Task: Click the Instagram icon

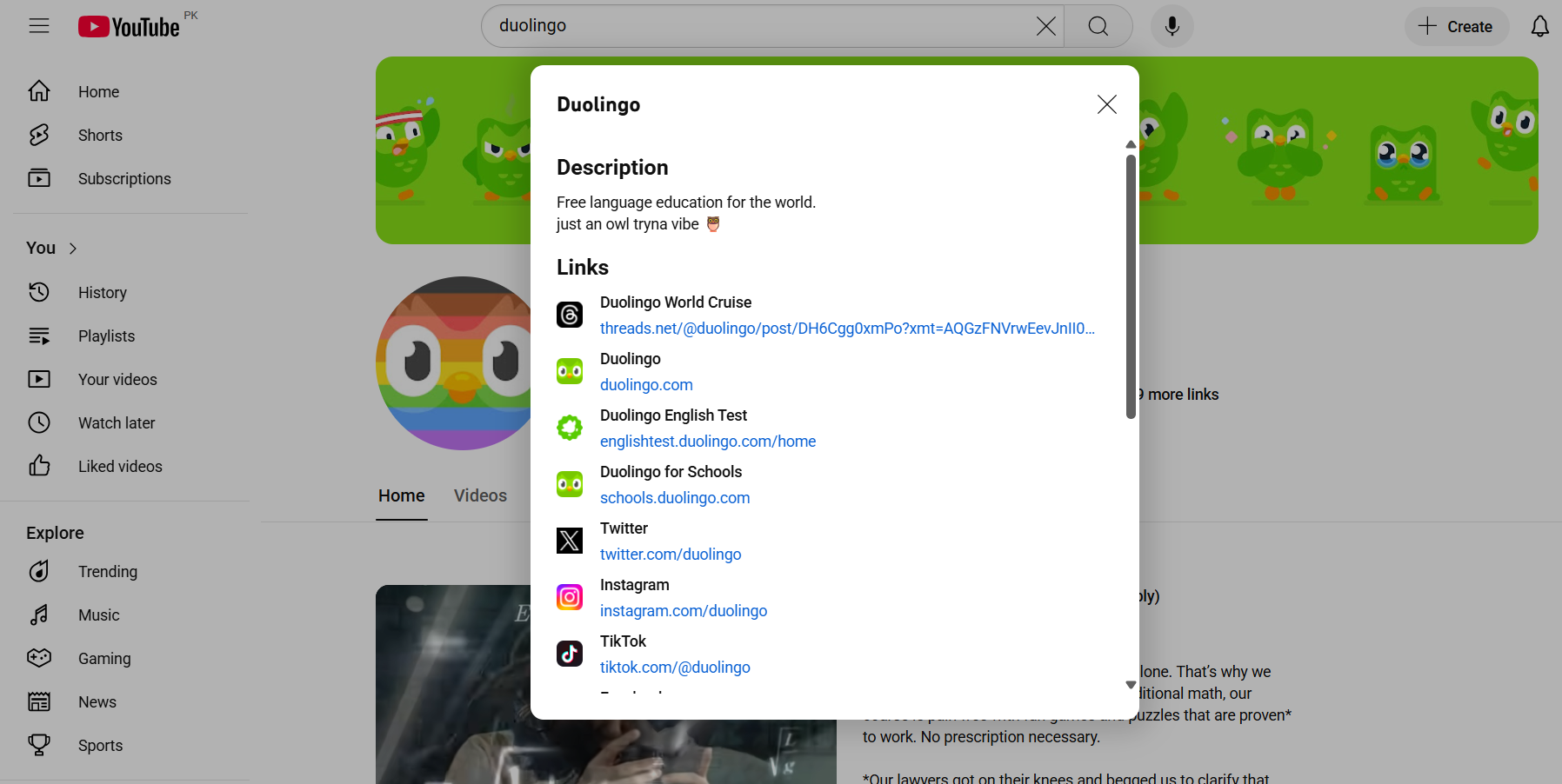Action: (570, 597)
